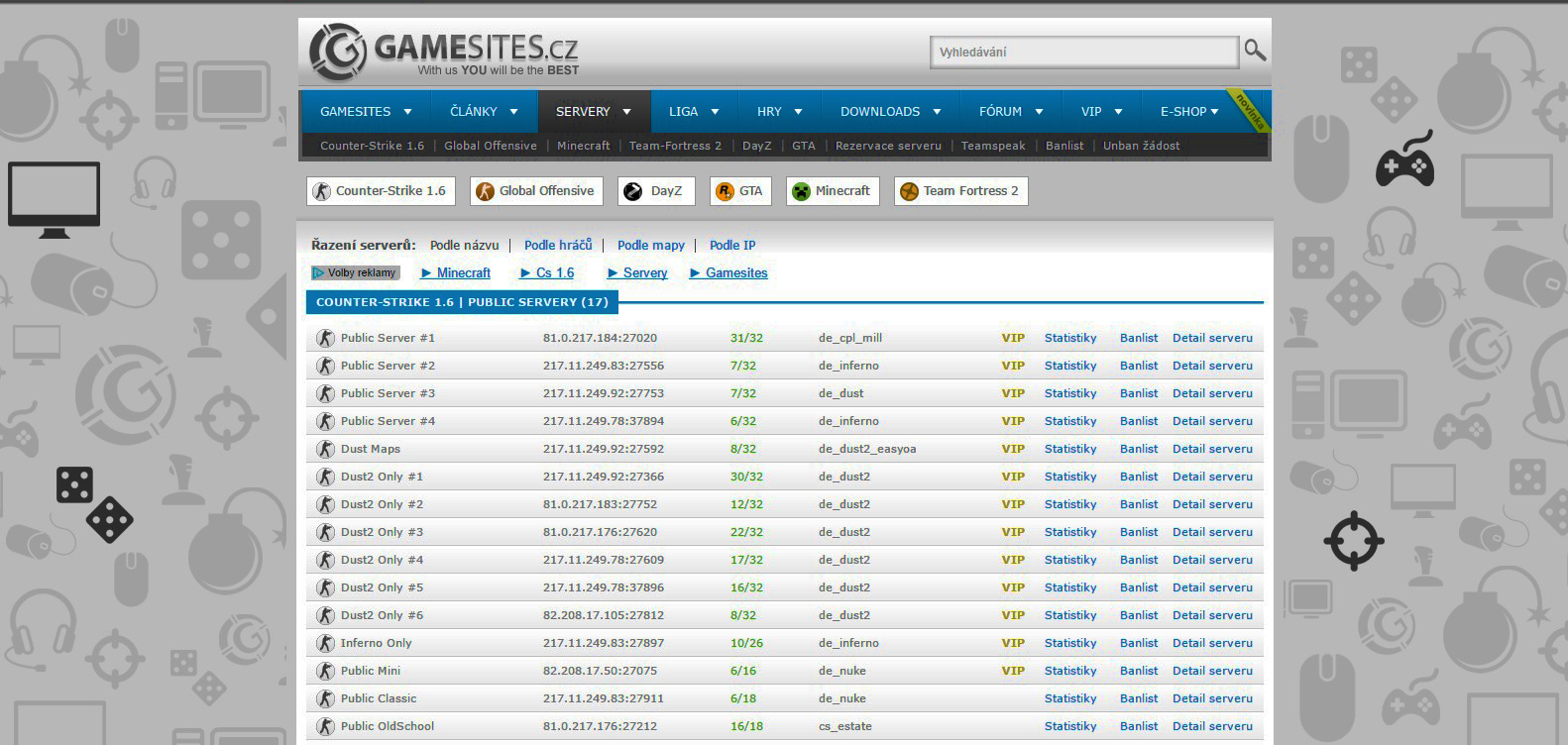
Task: Click the icon beside Dust Maps
Action: [325, 449]
